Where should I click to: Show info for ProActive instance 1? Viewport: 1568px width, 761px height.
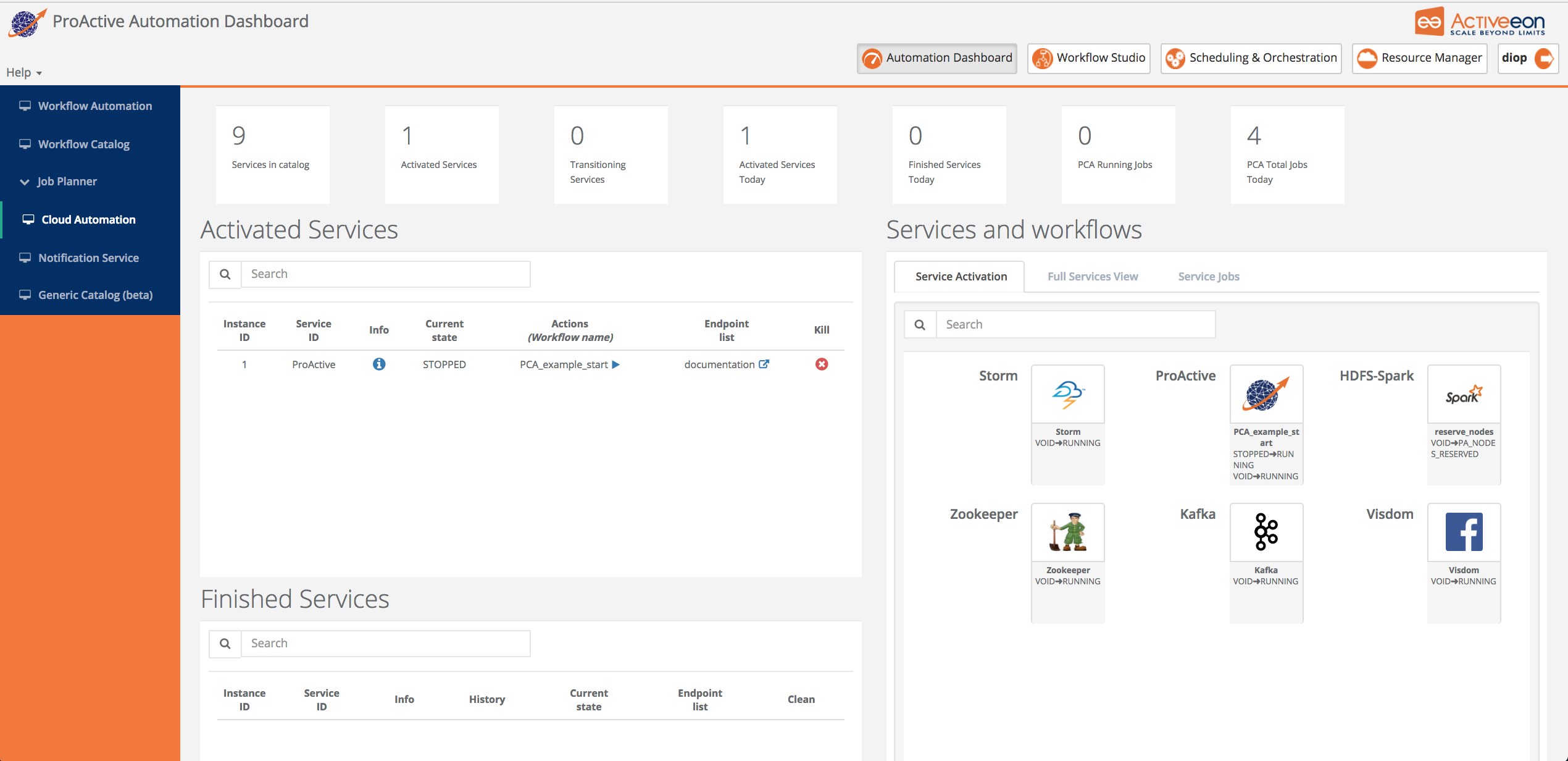pyautogui.click(x=379, y=364)
